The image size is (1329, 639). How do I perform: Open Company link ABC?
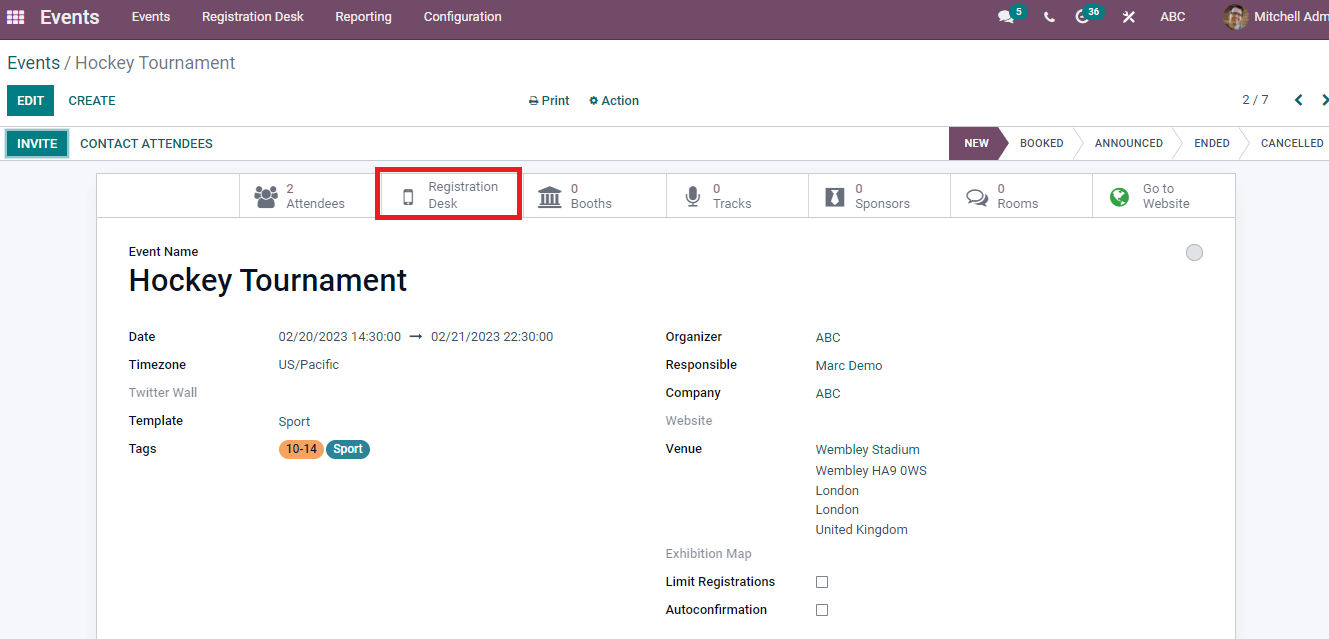828,394
